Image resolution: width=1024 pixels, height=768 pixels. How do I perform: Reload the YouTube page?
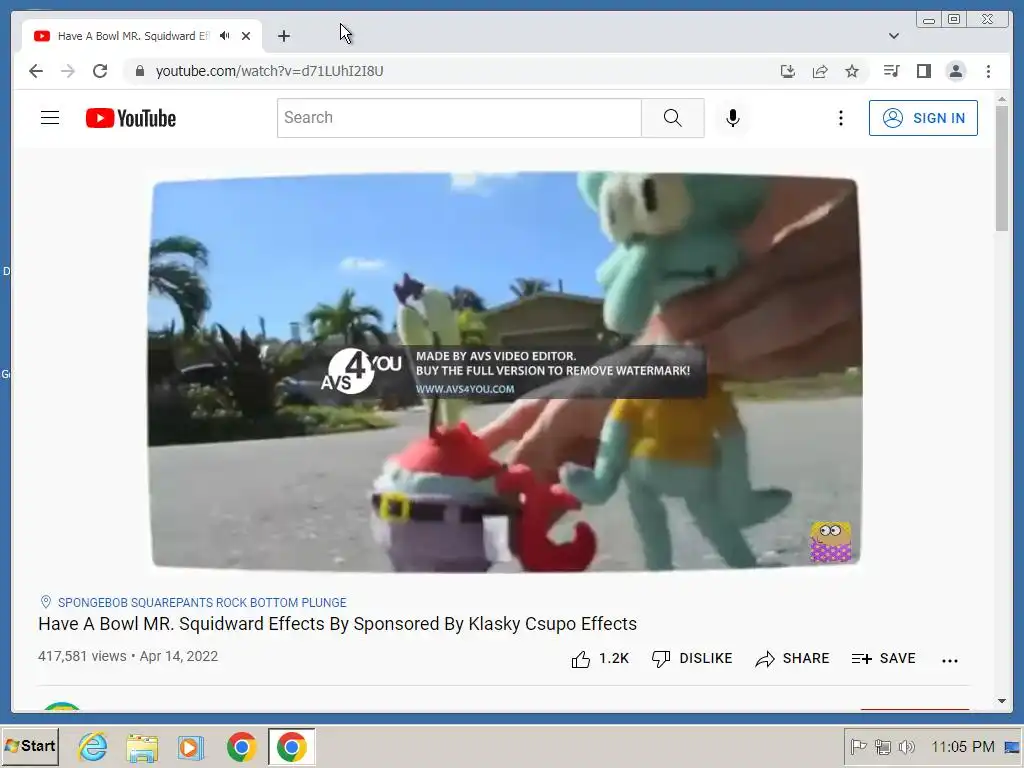pos(100,71)
